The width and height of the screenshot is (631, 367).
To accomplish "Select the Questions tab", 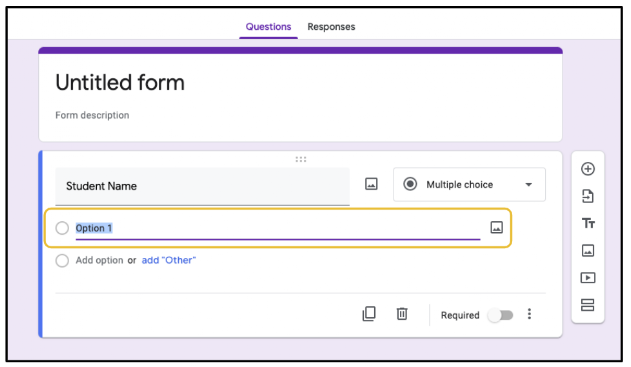I will point(268,27).
